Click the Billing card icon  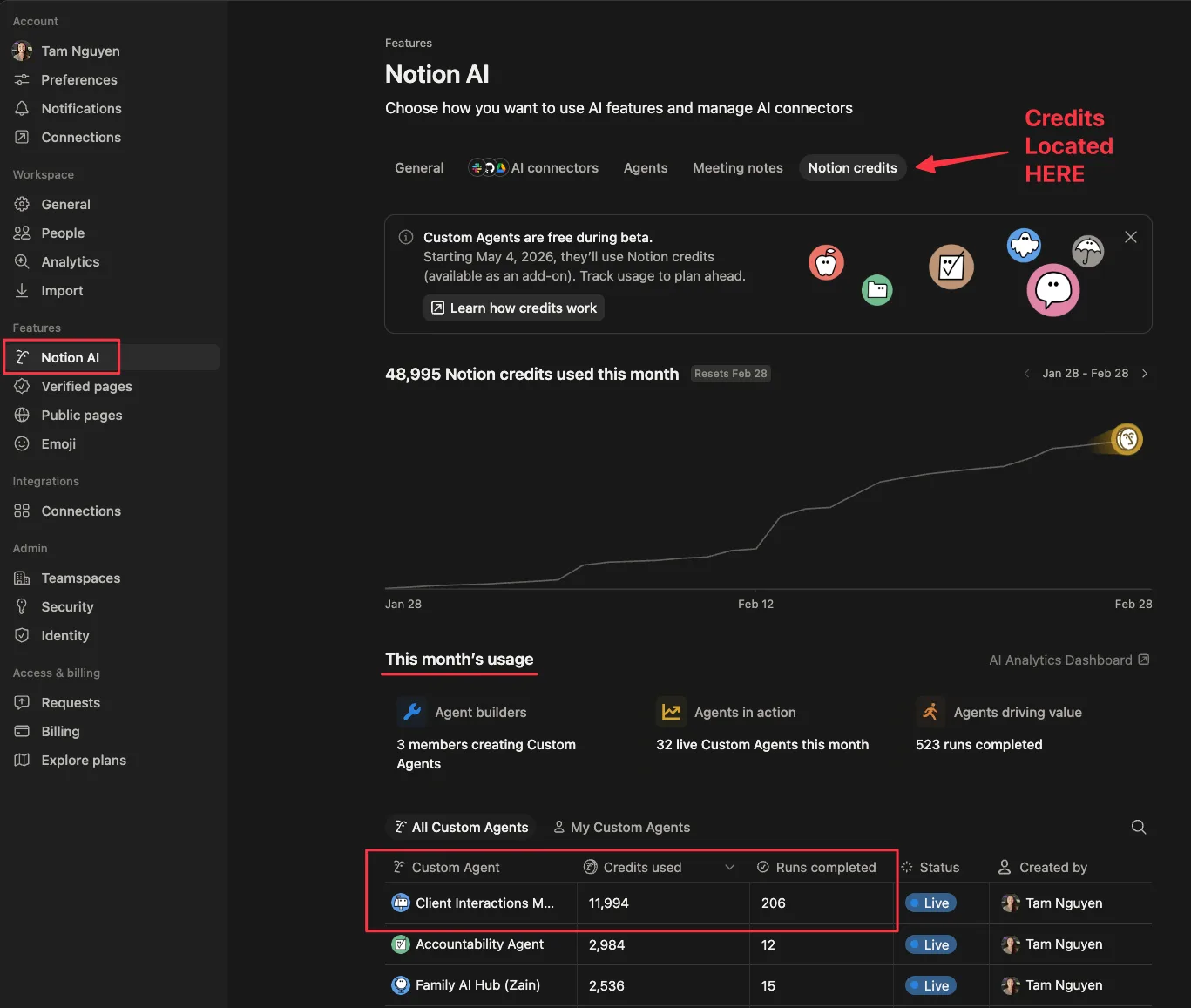click(22, 731)
